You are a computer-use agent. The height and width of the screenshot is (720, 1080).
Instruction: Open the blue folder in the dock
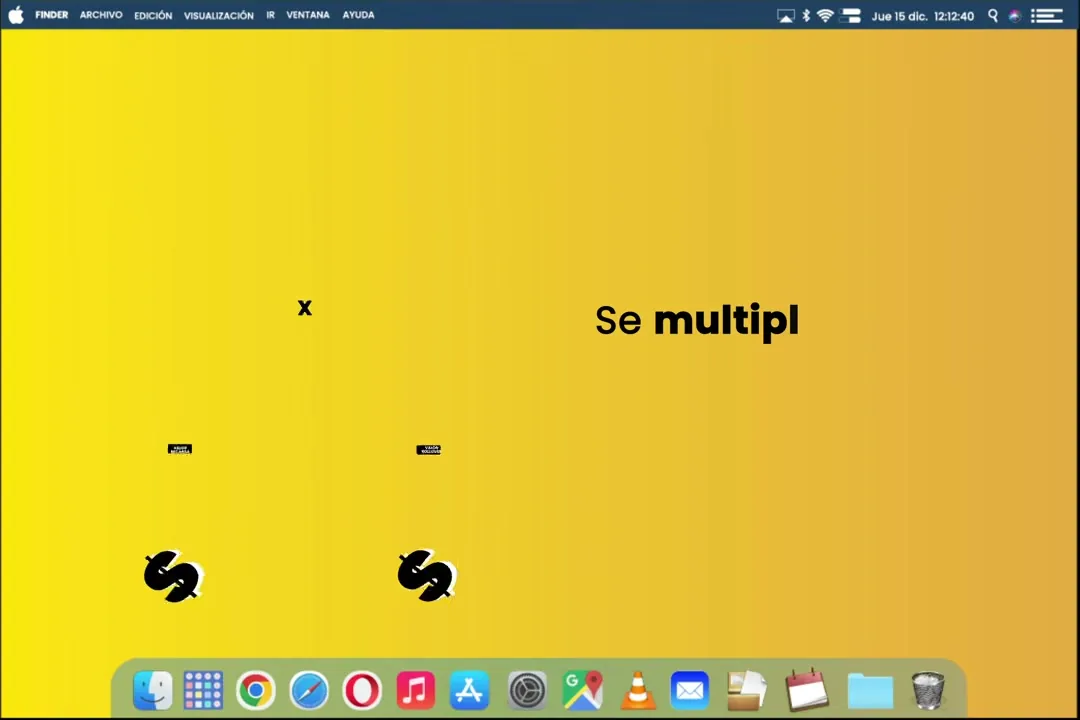click(x=870, y=690)
